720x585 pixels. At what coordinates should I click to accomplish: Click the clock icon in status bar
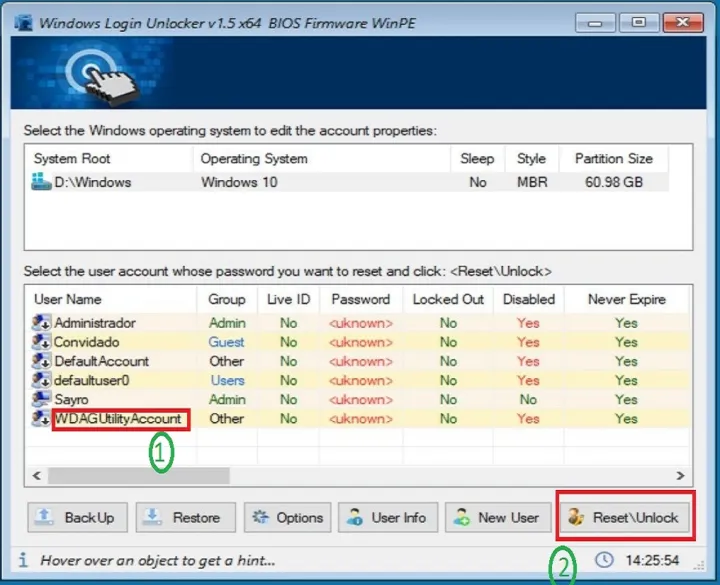(x=604, y=560)
